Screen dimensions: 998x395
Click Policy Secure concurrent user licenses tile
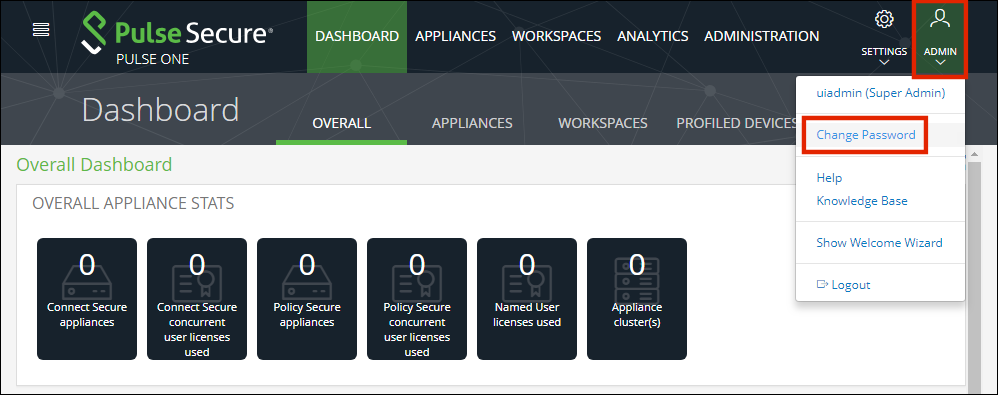[x=417, y=299]
